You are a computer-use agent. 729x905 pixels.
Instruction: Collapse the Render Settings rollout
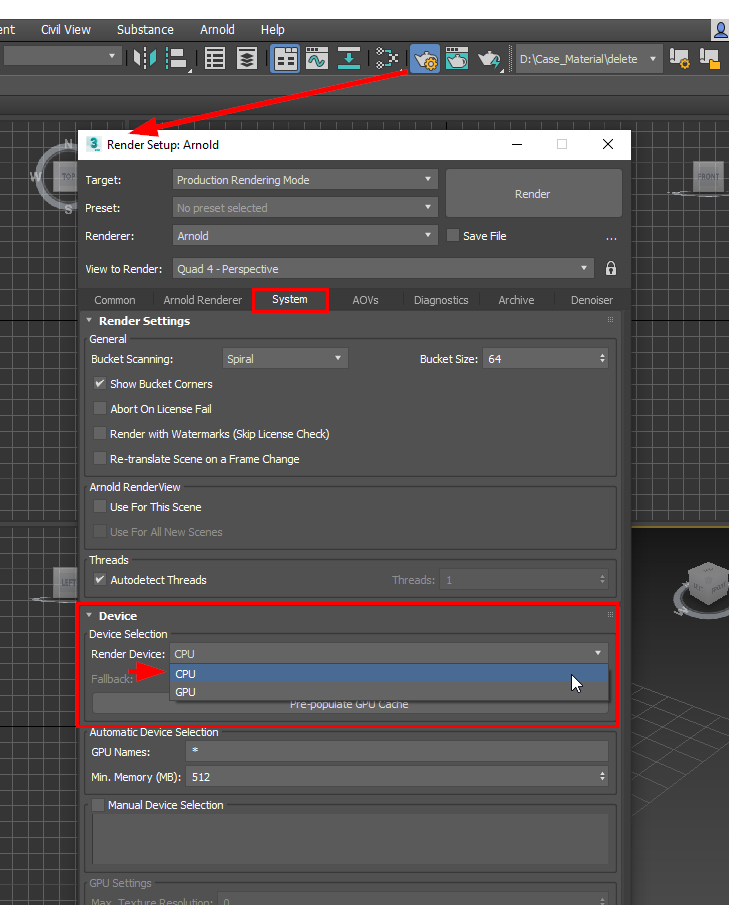tap(89, 320)
